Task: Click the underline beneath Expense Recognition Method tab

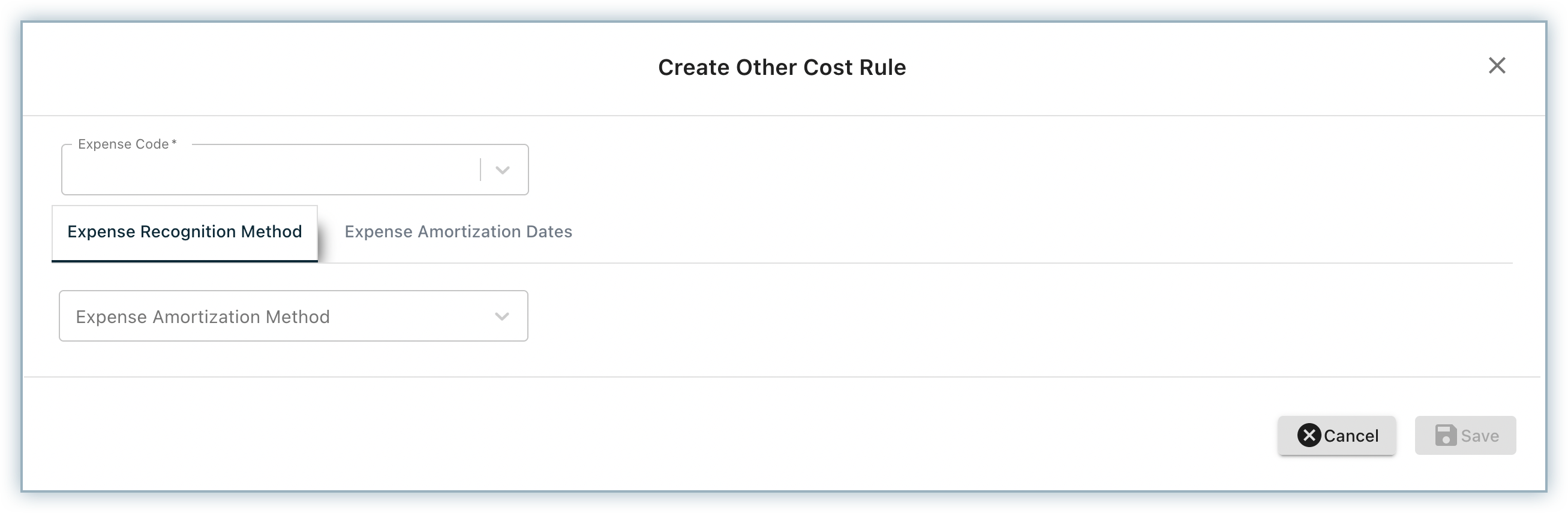Action: point(184,261)
